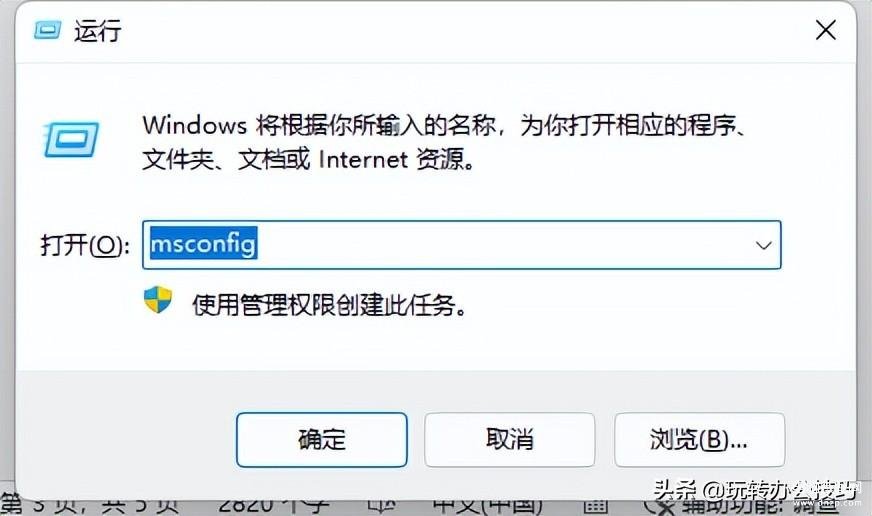This screenshot has height=516, width=872.
Task: Open the word count 2820 个字 indicator
Action: (274, 505)
